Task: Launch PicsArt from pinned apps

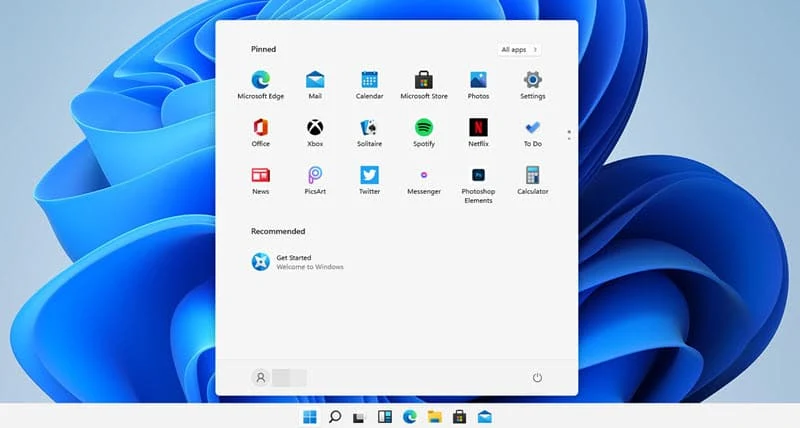Action: pyautogui.click(x=315, y=181)
